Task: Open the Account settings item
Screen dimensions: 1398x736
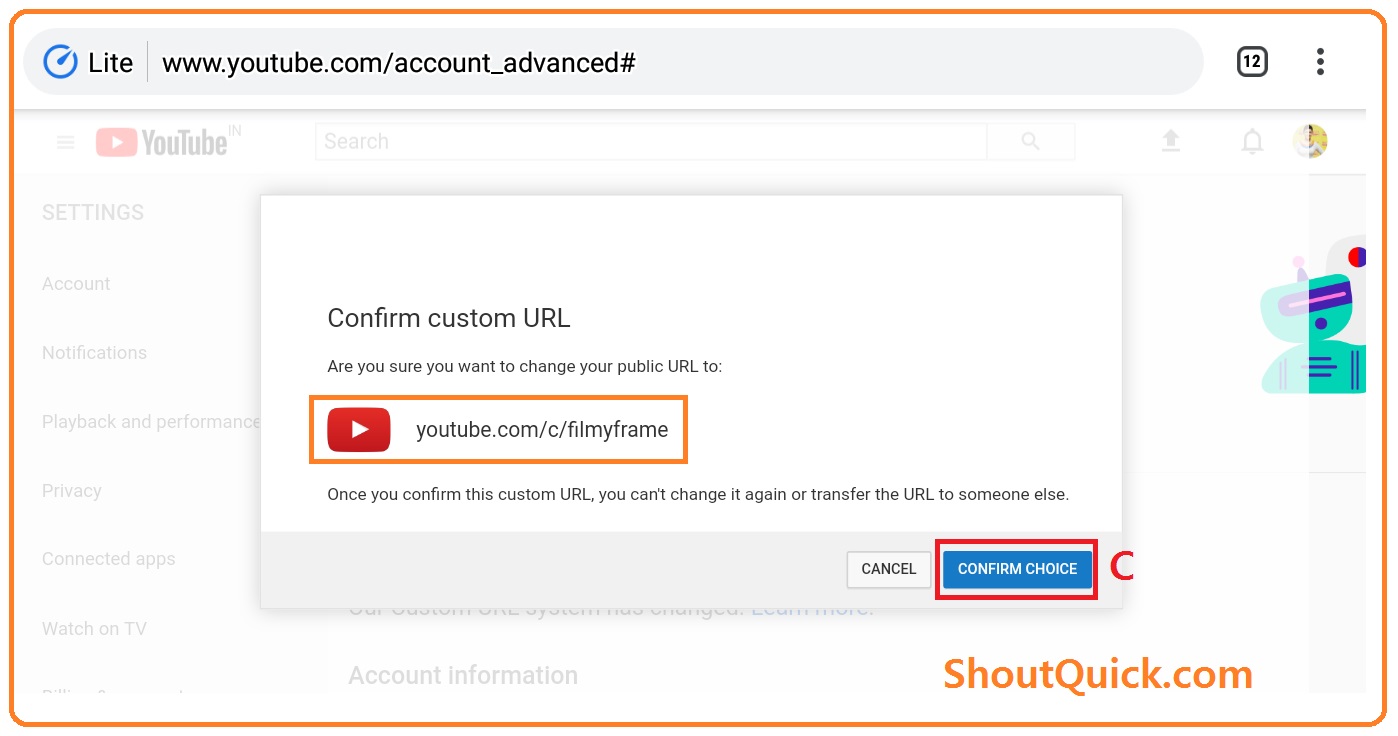Action: point(76,284)
